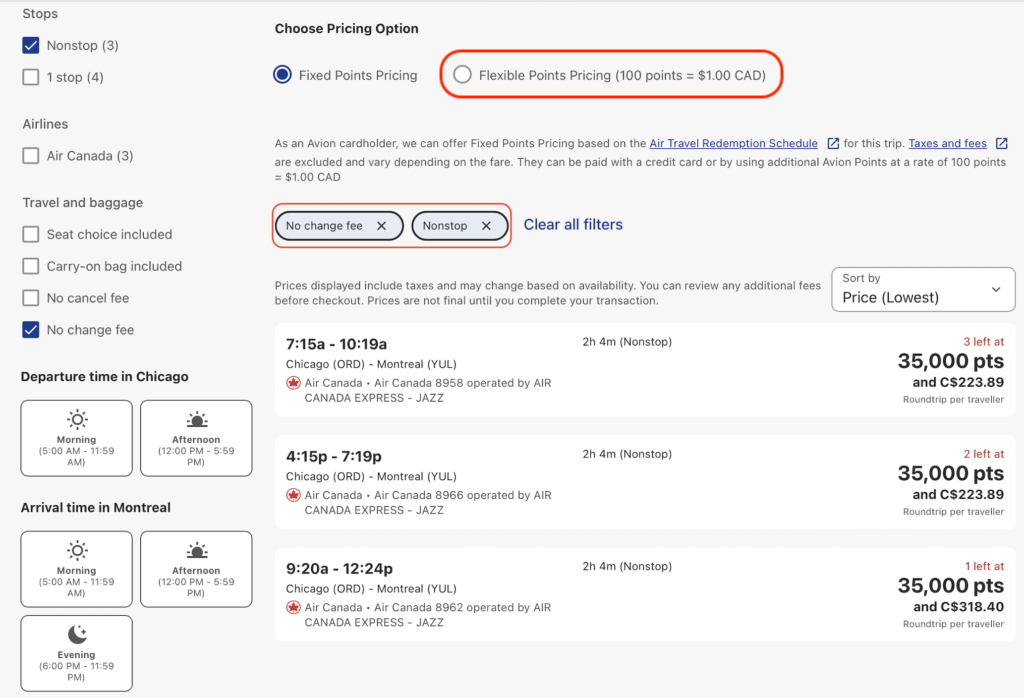The image size is (1024, 698).
Task: Select Morning departure time in Chicago
Action: coord(77,438)
